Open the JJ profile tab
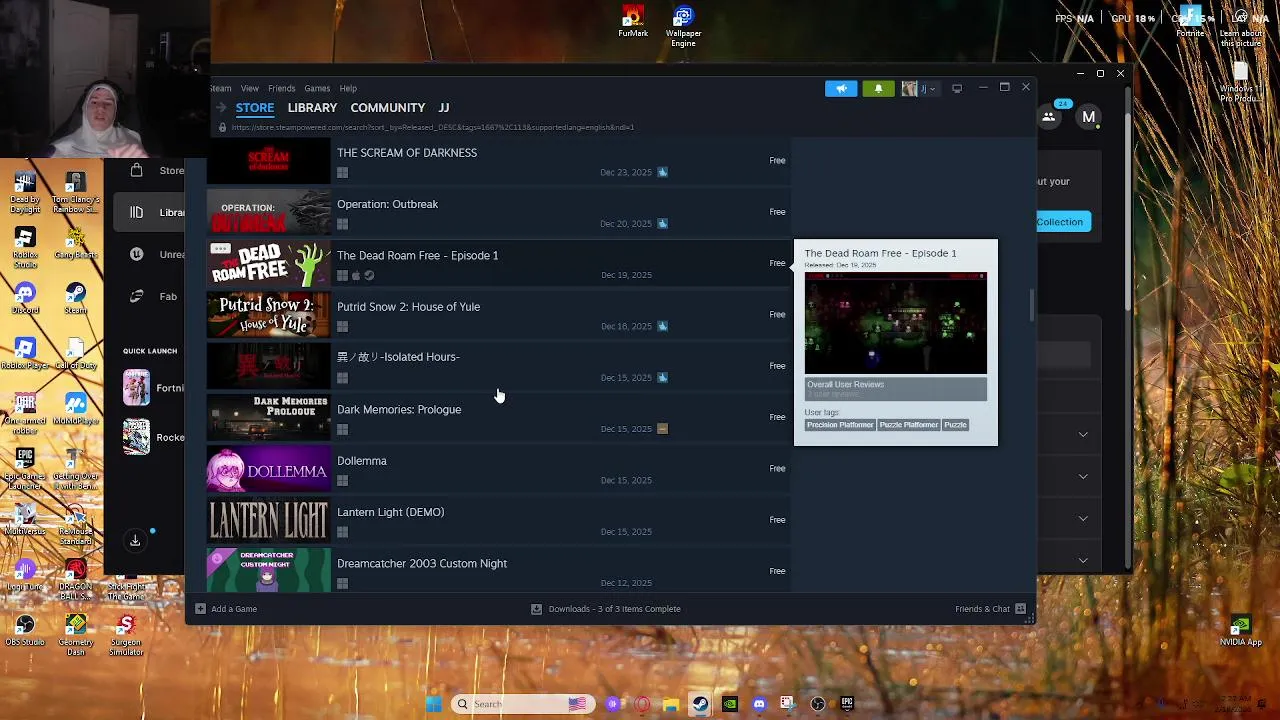The image size is (1280, 720). tap(444, 108)
